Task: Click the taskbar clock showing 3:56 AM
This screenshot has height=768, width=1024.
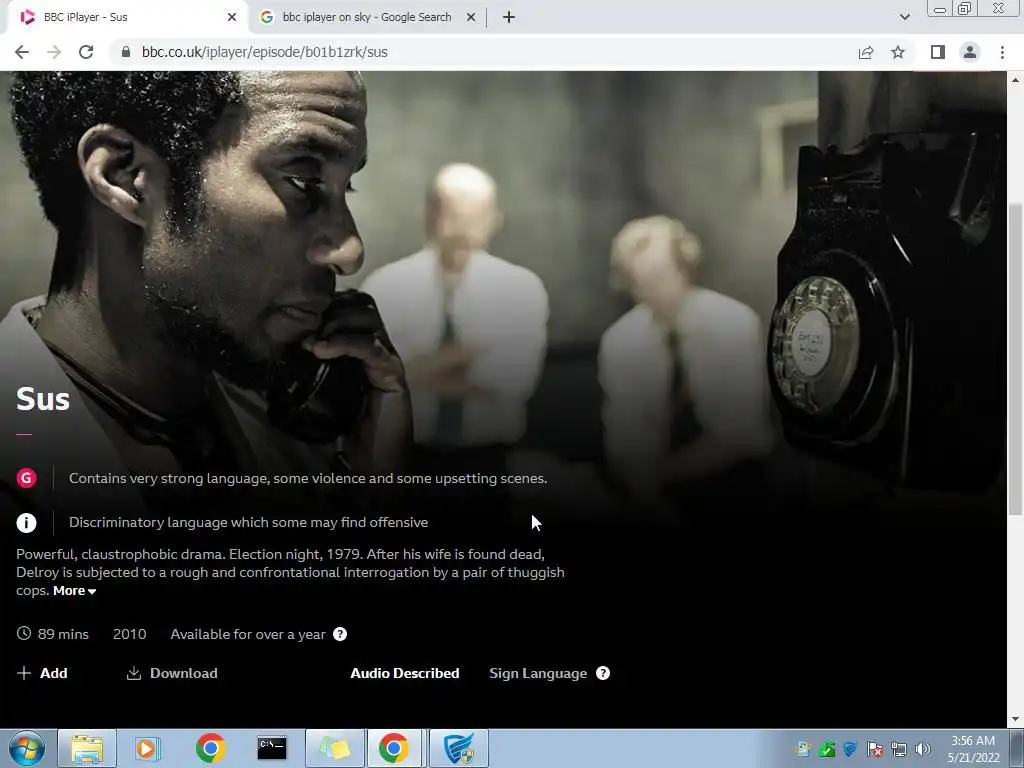Action: point(973,749)
